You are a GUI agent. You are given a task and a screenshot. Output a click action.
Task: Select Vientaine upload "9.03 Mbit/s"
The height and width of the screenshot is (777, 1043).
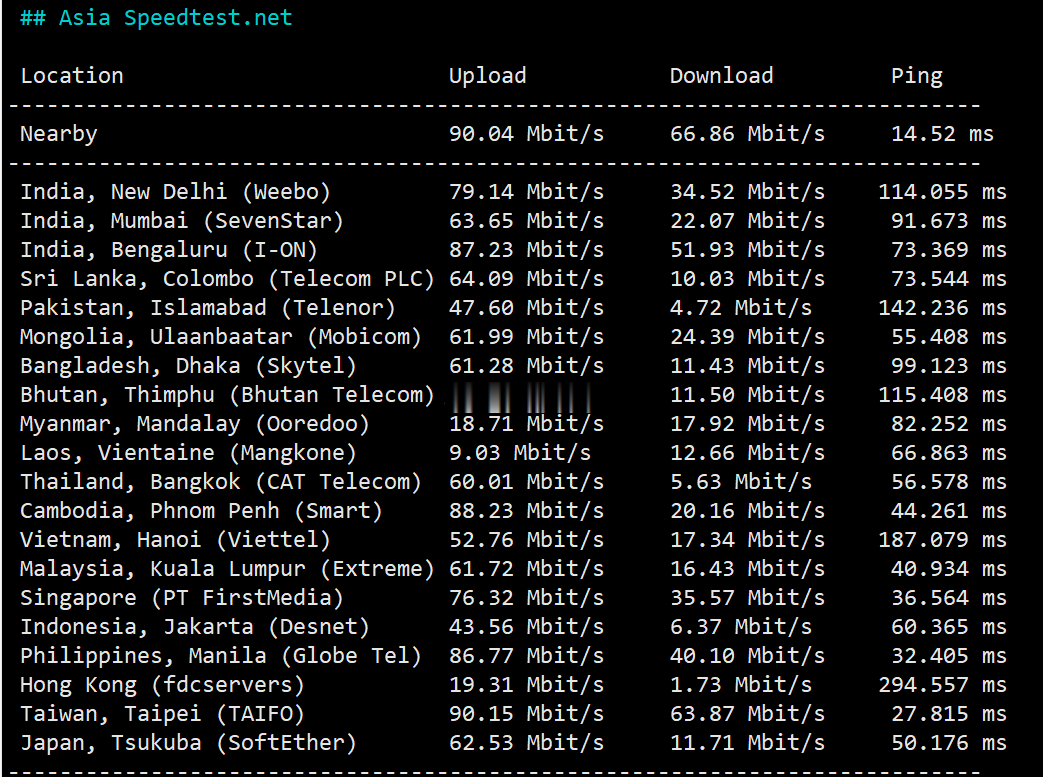point(520,453)
